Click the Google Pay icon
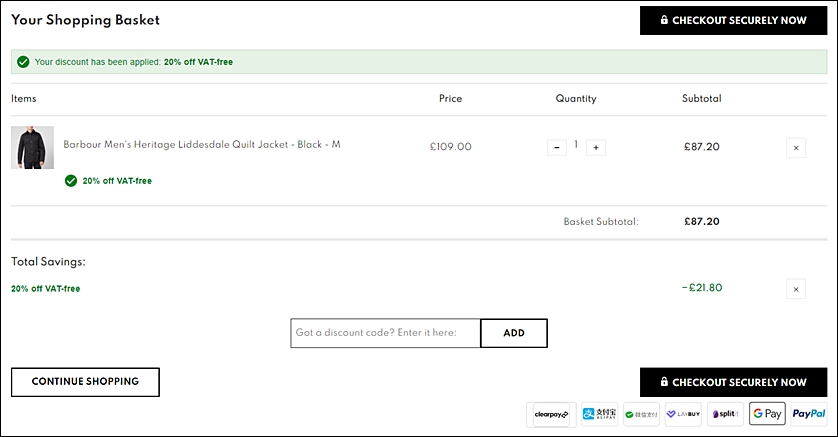This screenshot has height=437, width=838. tap(767, 413)
